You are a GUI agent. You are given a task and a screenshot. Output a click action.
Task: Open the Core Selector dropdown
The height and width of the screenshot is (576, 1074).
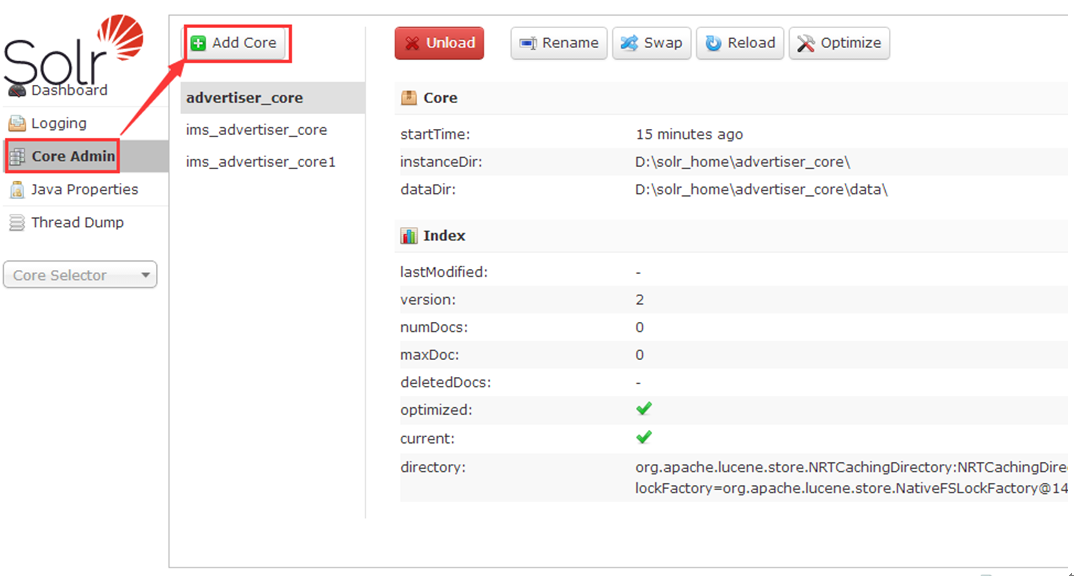[x=80, y=275]
